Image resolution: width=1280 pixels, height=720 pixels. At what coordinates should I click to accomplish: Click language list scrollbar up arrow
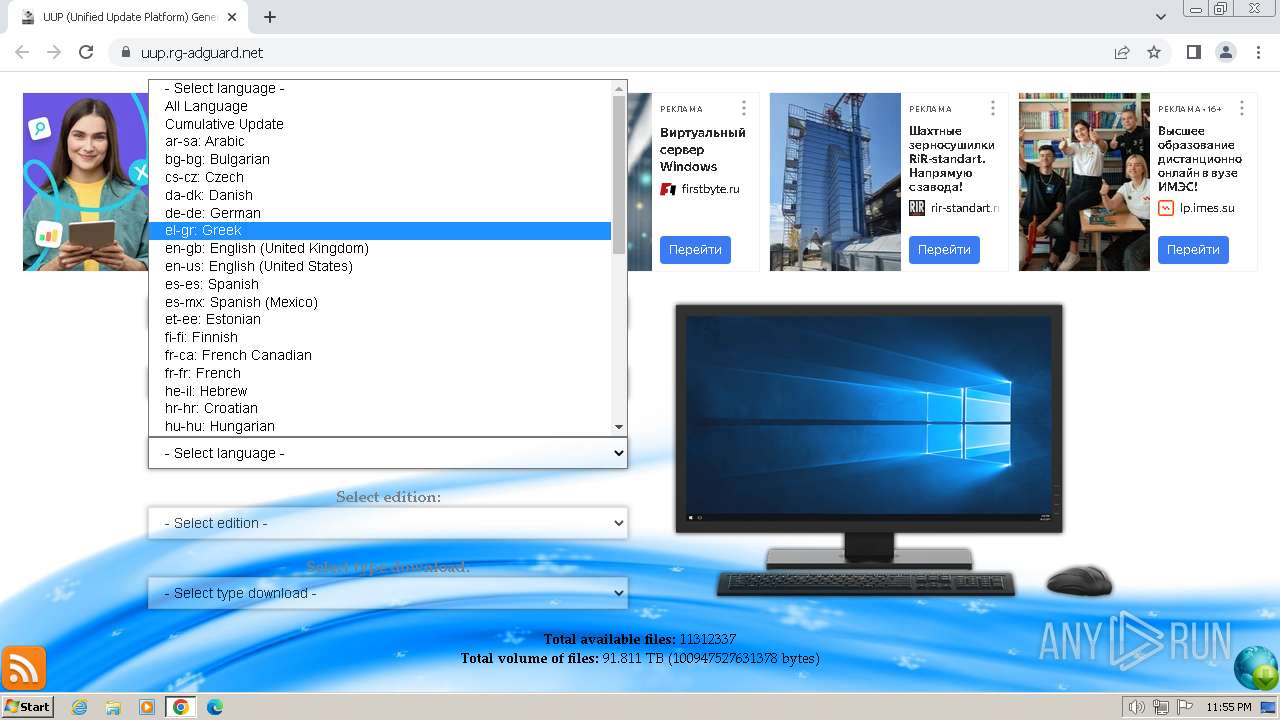619,88
